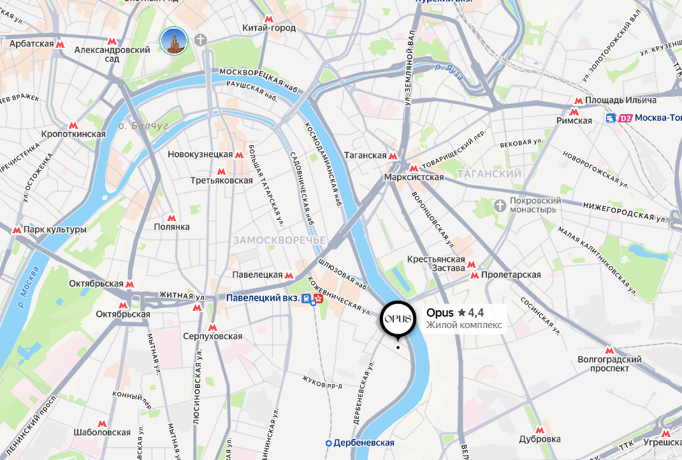
Task: Click the Китай-город metro icon
Action: coord(269,19)
